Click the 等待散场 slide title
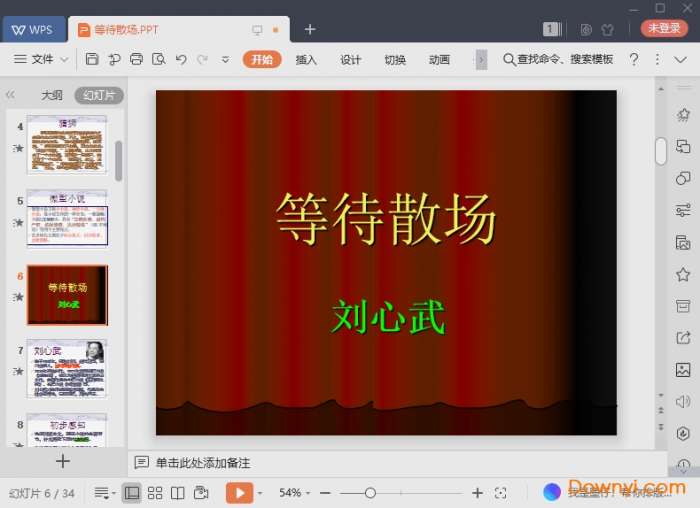The width and height of the screenshot is (700, 508). [x=386, y=219]
